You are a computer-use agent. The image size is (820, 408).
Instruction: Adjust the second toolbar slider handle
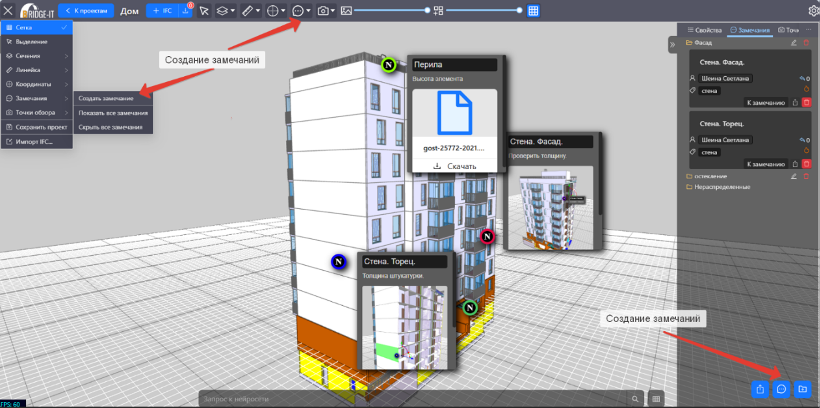click(519, 10)
